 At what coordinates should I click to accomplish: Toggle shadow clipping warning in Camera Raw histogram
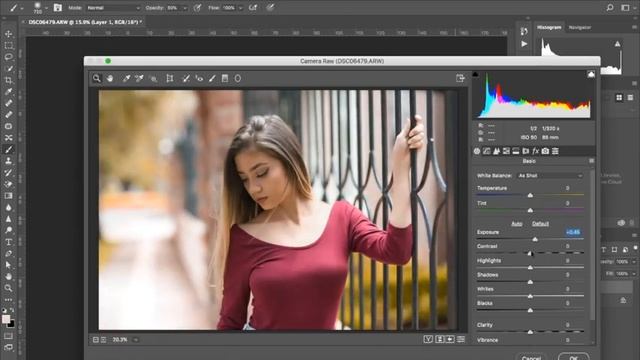point(476,74)
